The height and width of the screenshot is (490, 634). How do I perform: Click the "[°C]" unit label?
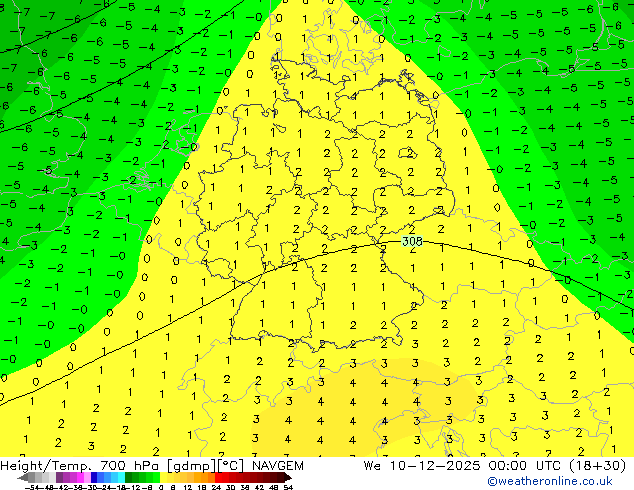231,466
